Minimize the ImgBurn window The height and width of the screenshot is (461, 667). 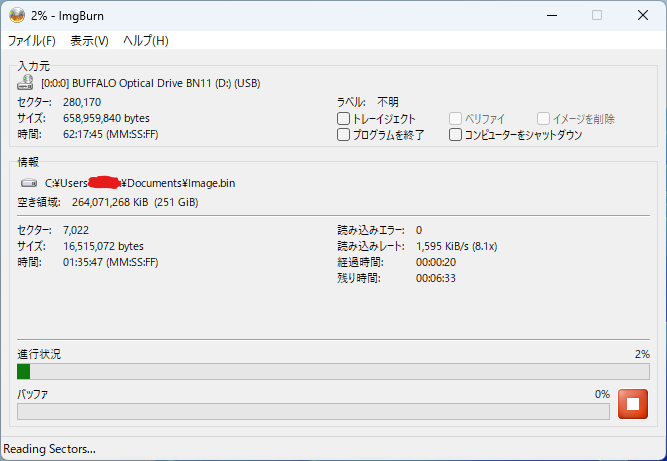(x=550, y=15)
